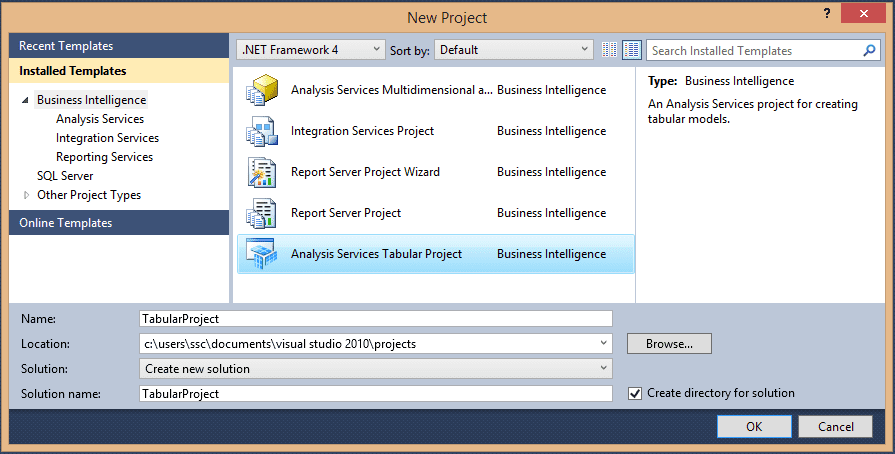895x454 pixels.
Task: Open the Online Templates section
Action: coord(119,223)
